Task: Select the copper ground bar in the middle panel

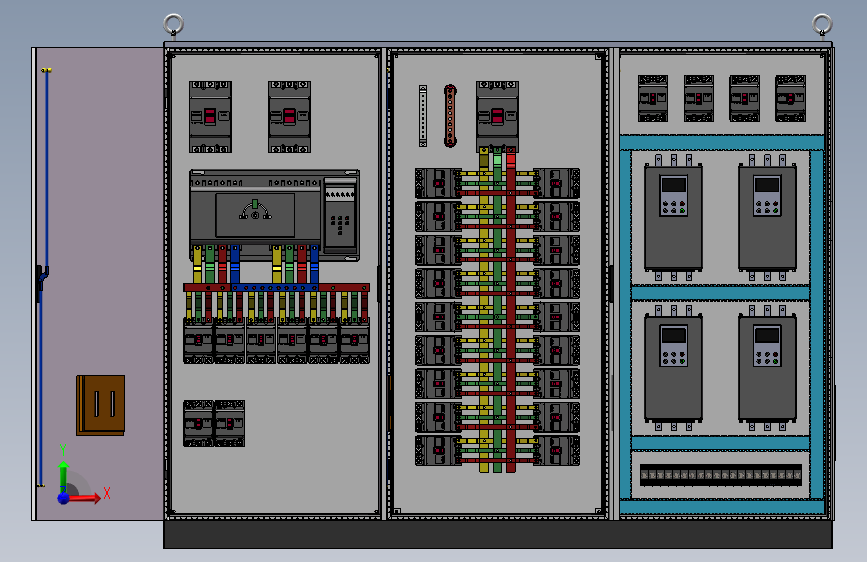Action: point(450,116)
